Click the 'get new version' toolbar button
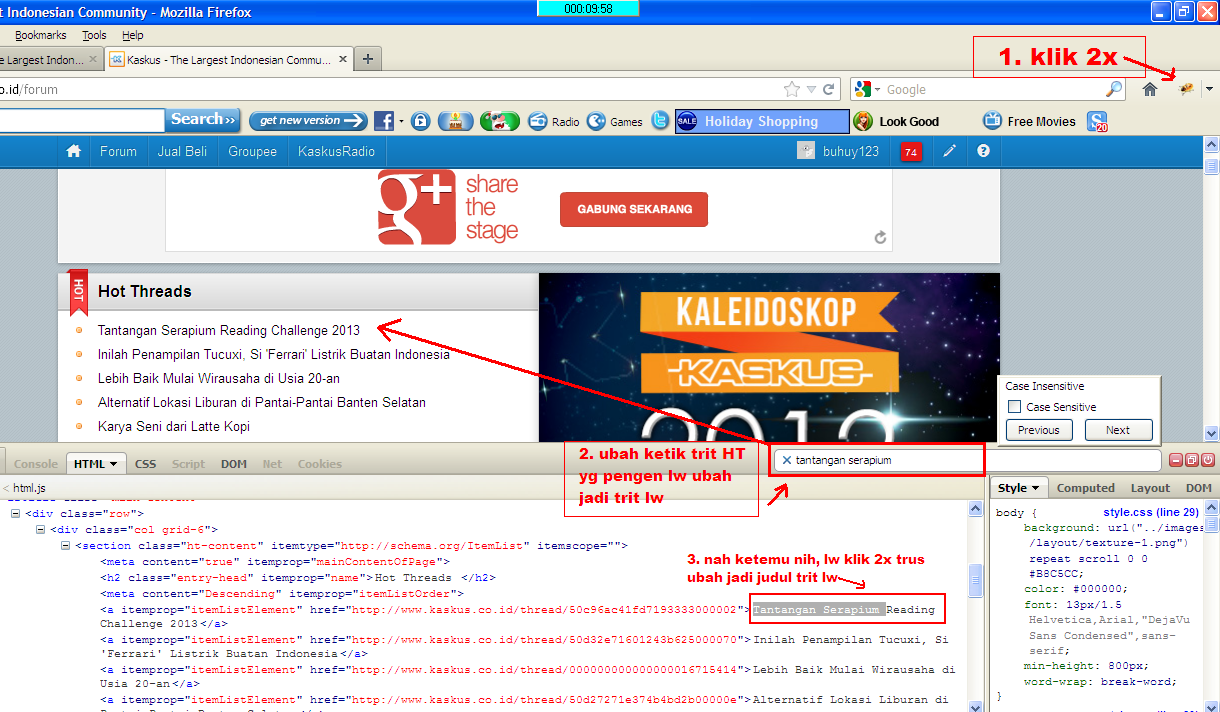This screenshot has width=1220, height=712. coord(308,121)
